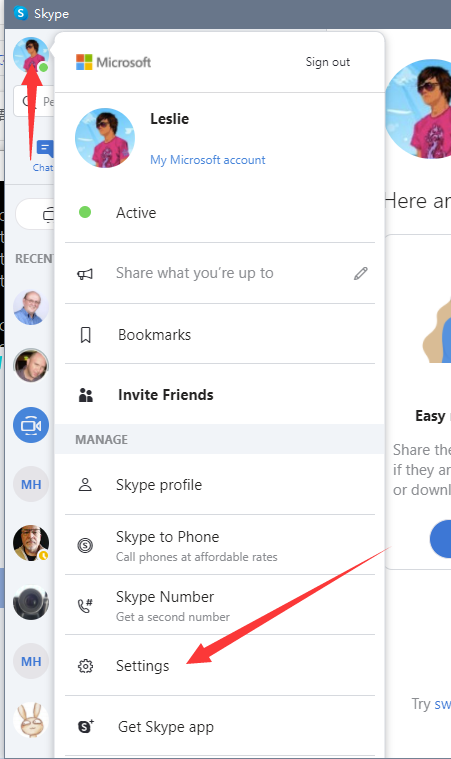Click the user avatar at top-left of Skype
451x759 pixels.
pos(31,55)
